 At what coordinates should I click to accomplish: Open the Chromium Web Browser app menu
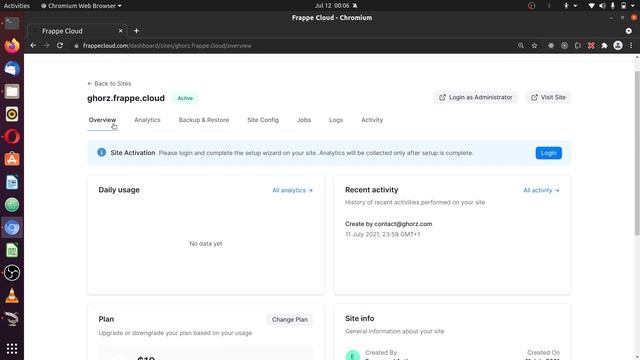[x=81, y=6]
